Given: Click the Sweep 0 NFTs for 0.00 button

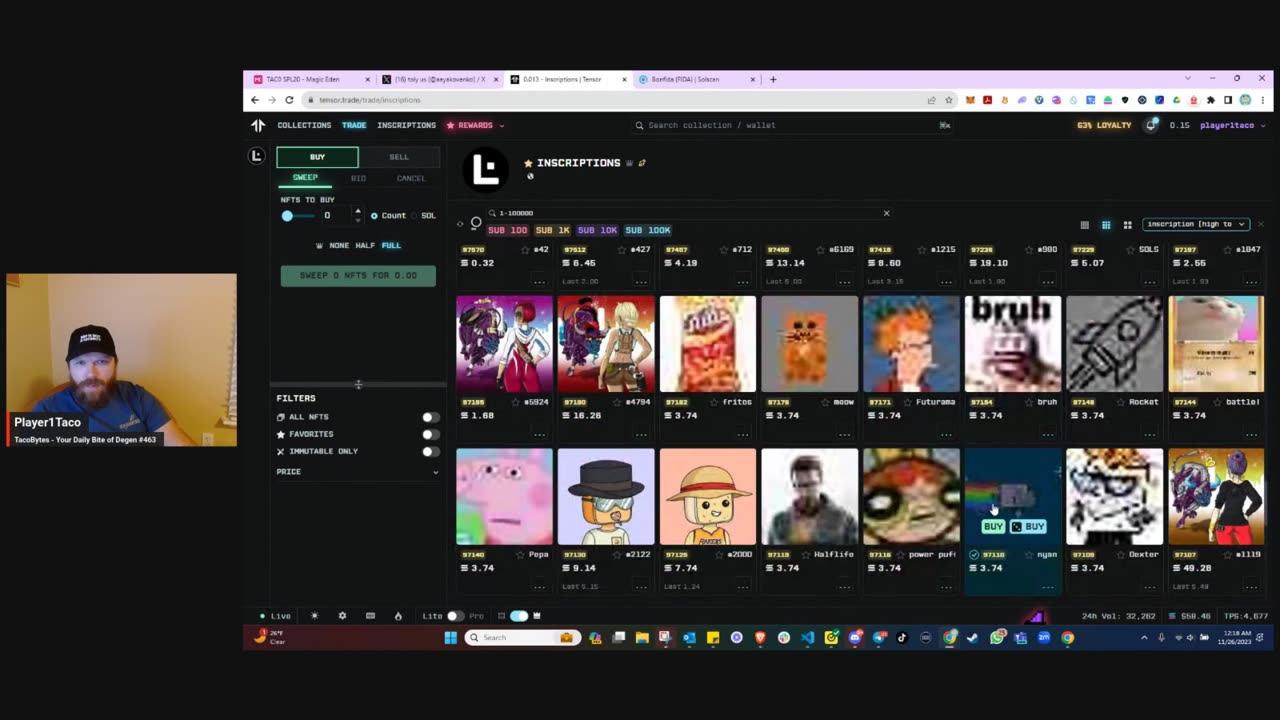Looking at the screenshot, I should tap(358, 275).
